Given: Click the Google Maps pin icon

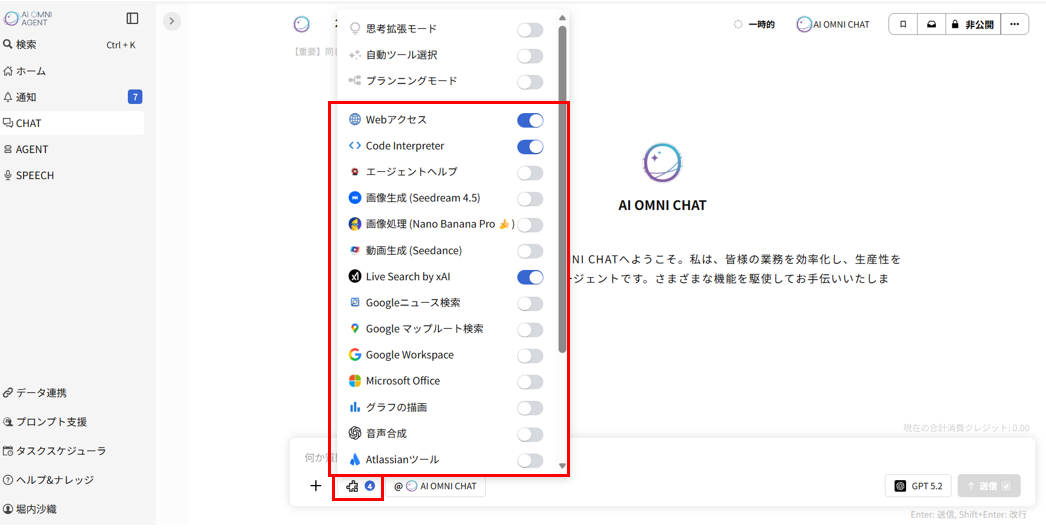Looking at the screenshot, I should pos(355,329).
